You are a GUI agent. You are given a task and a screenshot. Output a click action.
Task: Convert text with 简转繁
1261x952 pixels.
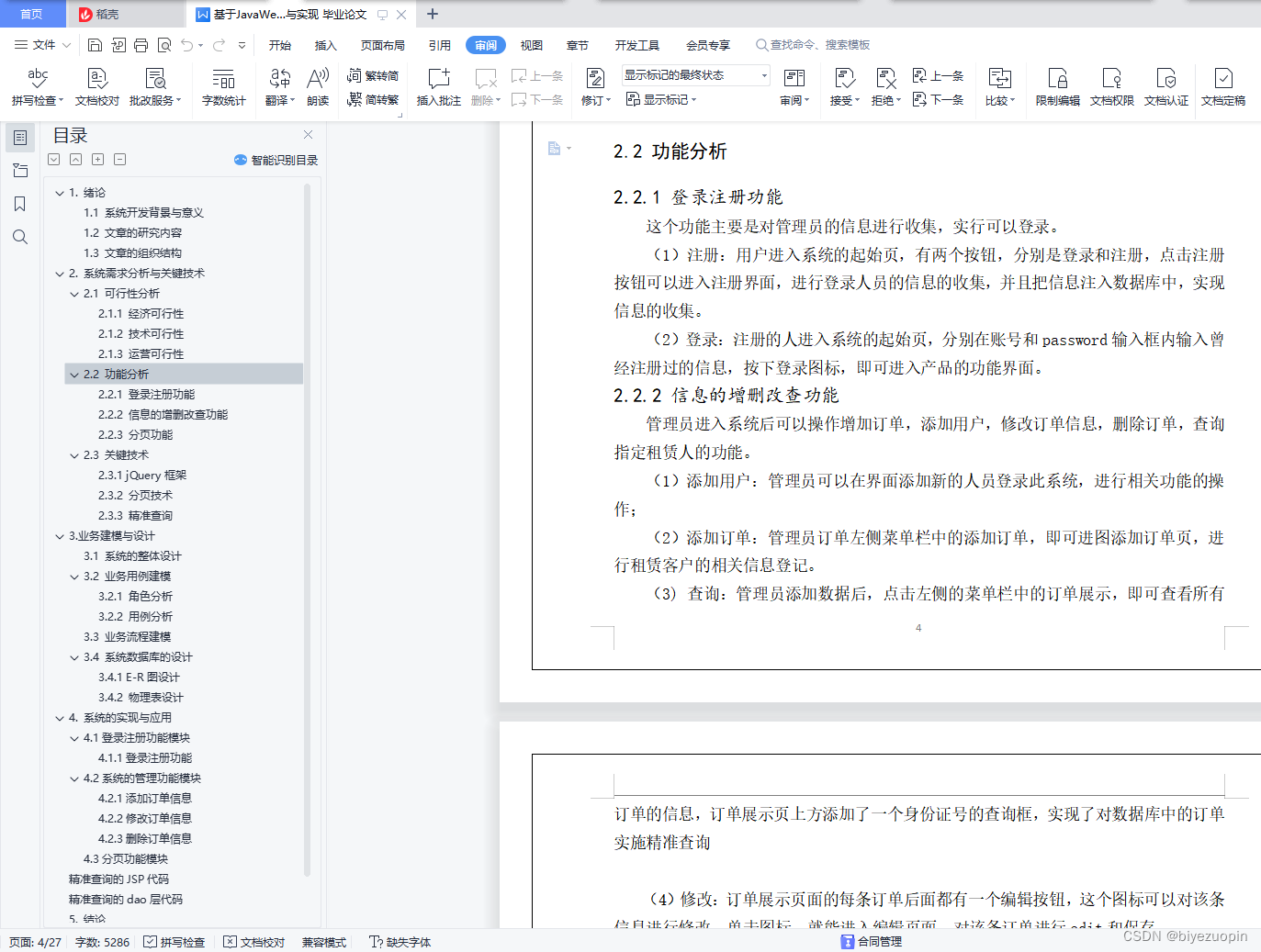tap(373, 99)
